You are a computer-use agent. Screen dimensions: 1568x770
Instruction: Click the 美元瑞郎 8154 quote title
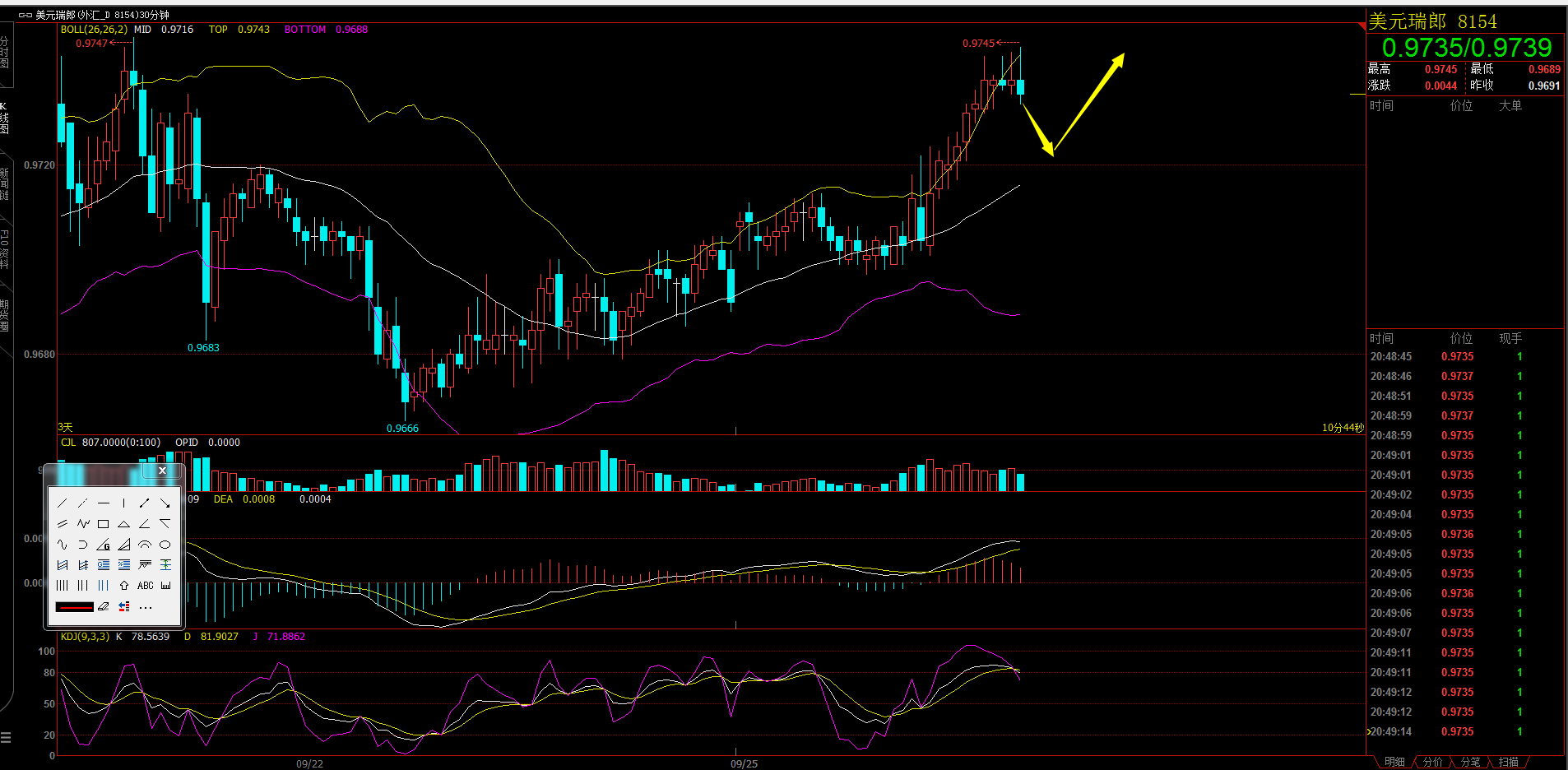point(1432,21)
